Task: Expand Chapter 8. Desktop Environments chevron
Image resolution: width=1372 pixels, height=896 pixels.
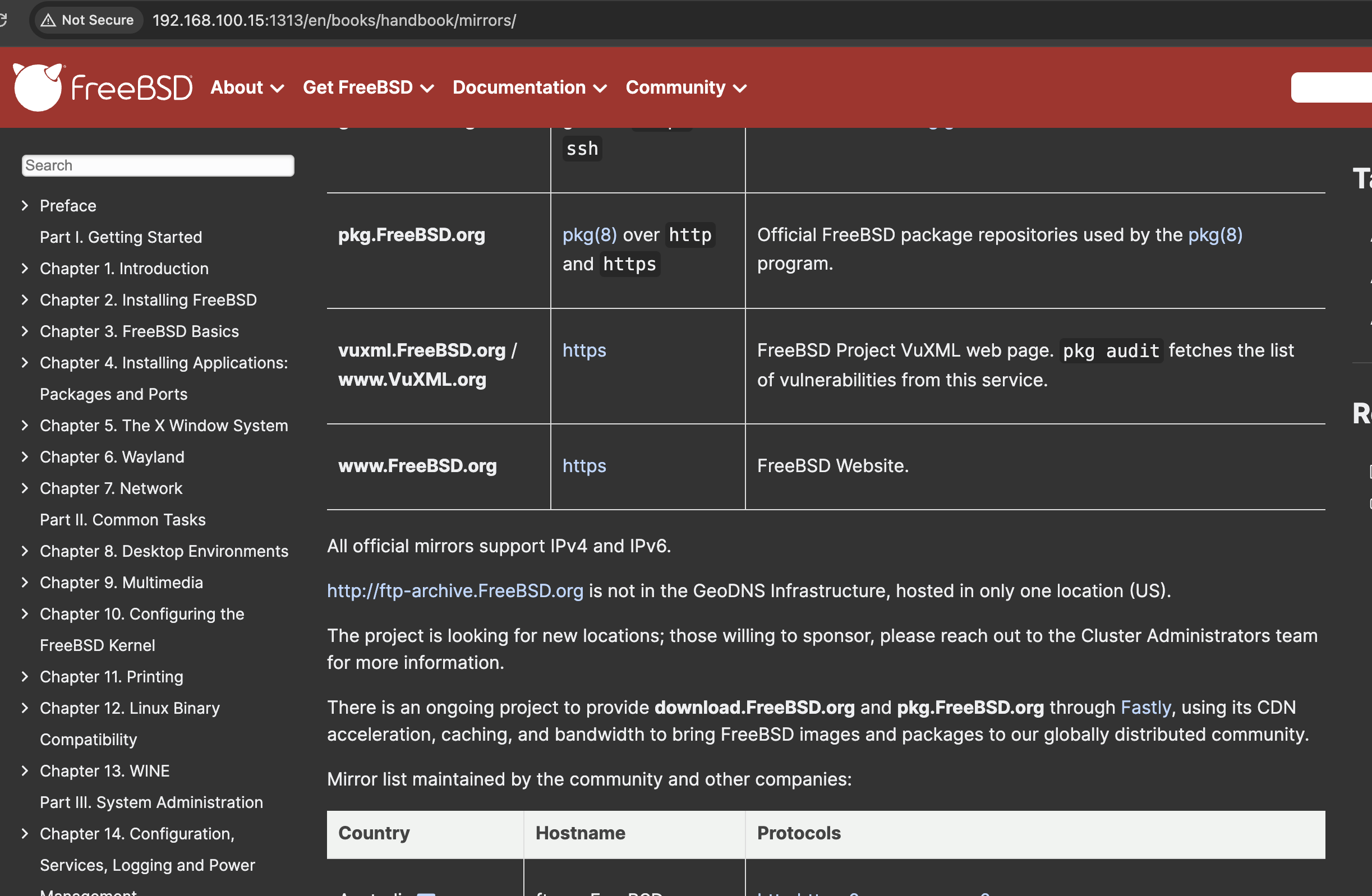Action: point(25,551)
